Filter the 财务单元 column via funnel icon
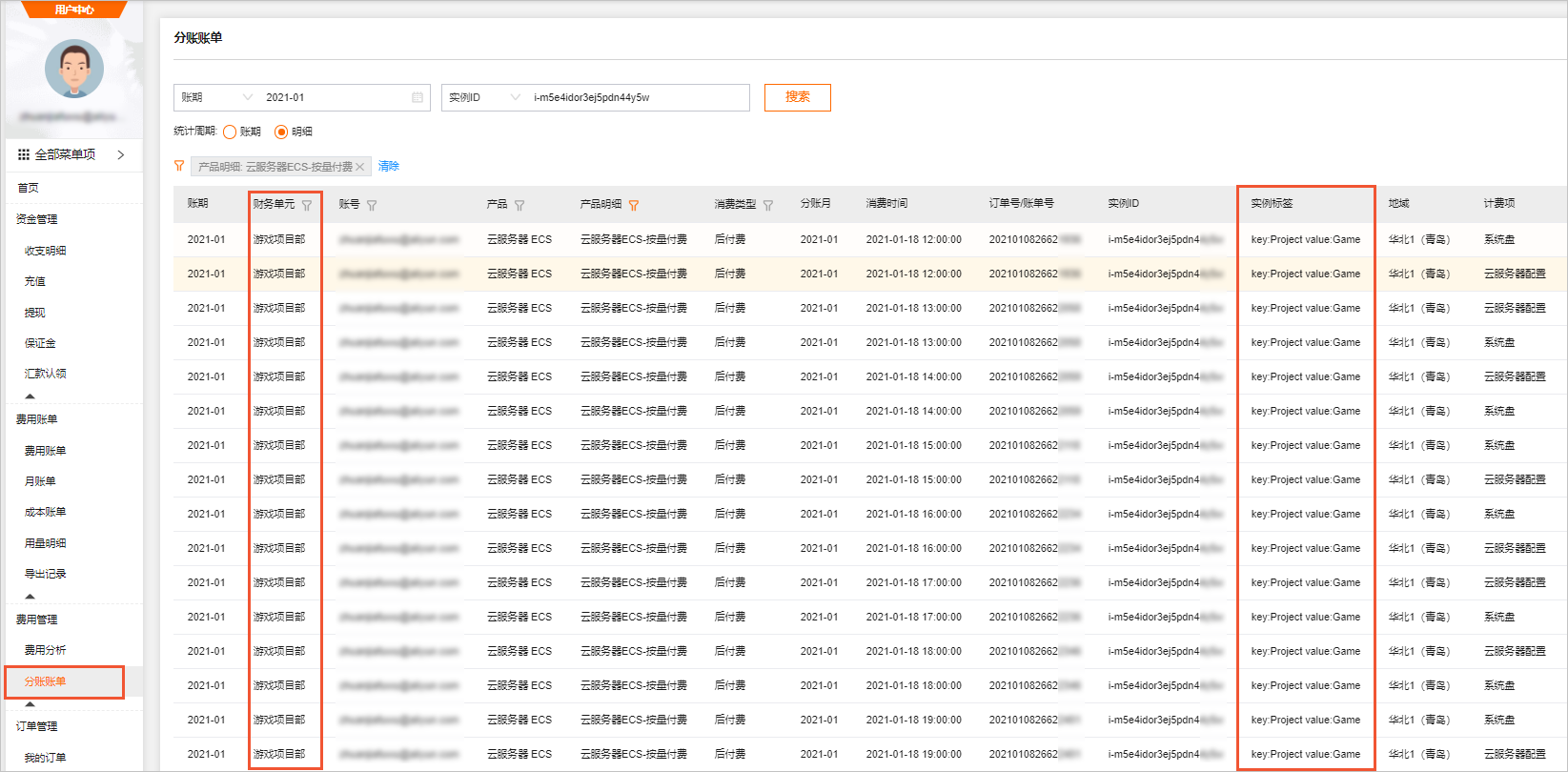 (x=307, y=205)
